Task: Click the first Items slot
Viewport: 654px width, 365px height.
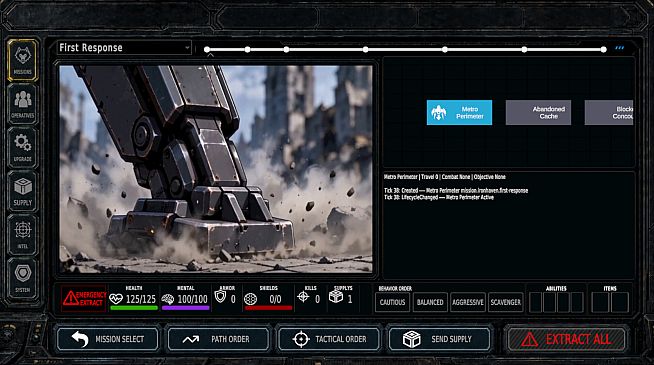Action: coord(600,302)
